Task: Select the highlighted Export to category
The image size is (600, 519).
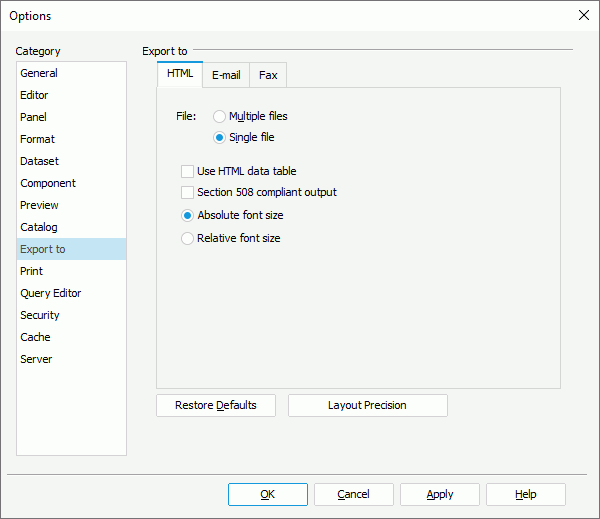Action: 71,249
